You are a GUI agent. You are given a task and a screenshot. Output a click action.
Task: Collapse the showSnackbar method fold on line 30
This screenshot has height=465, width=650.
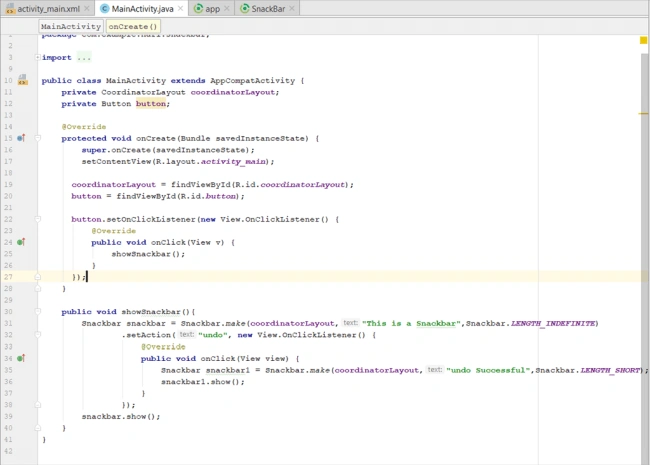38,311
